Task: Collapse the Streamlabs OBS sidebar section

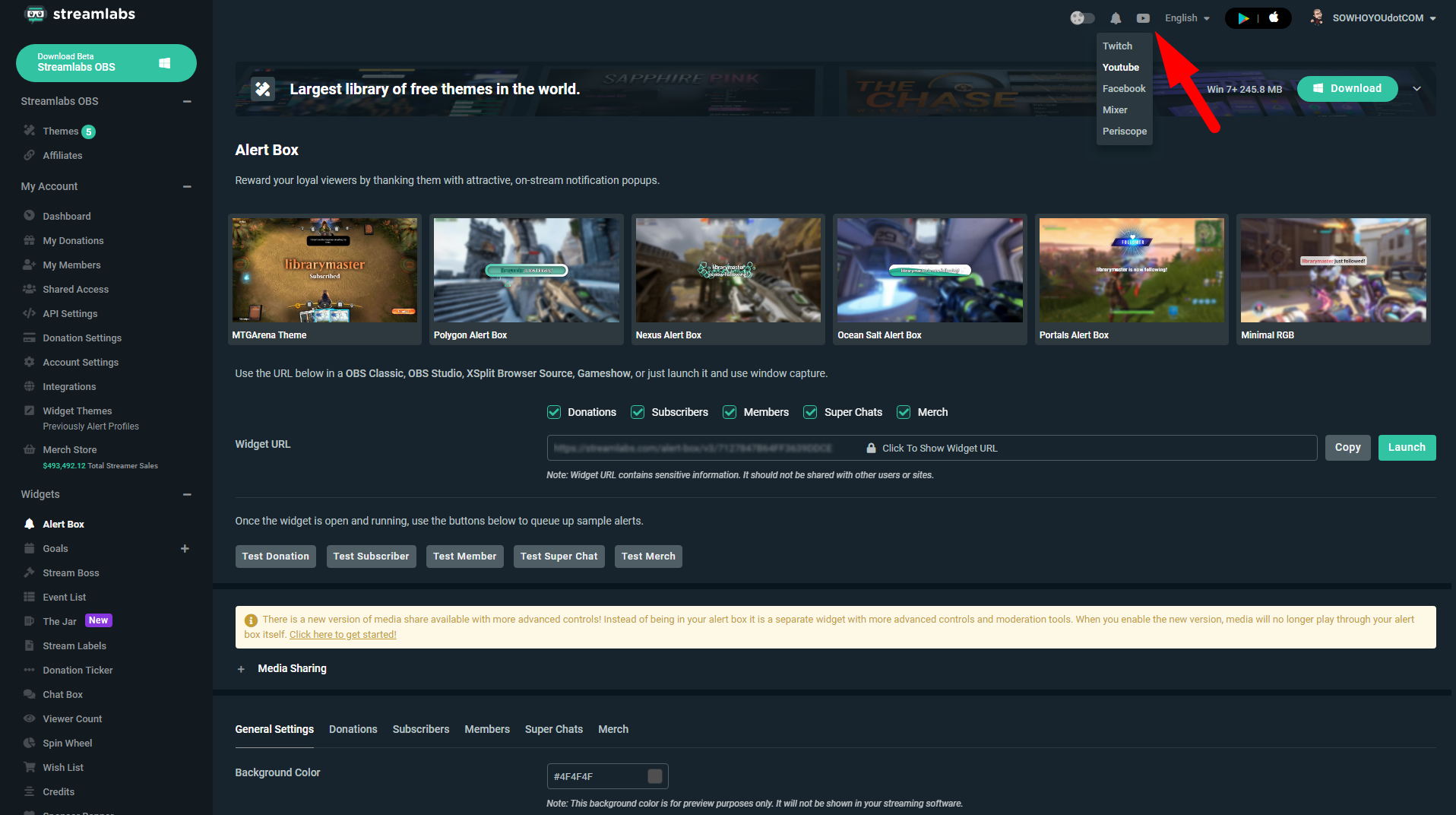Action: tap(187, 101)
